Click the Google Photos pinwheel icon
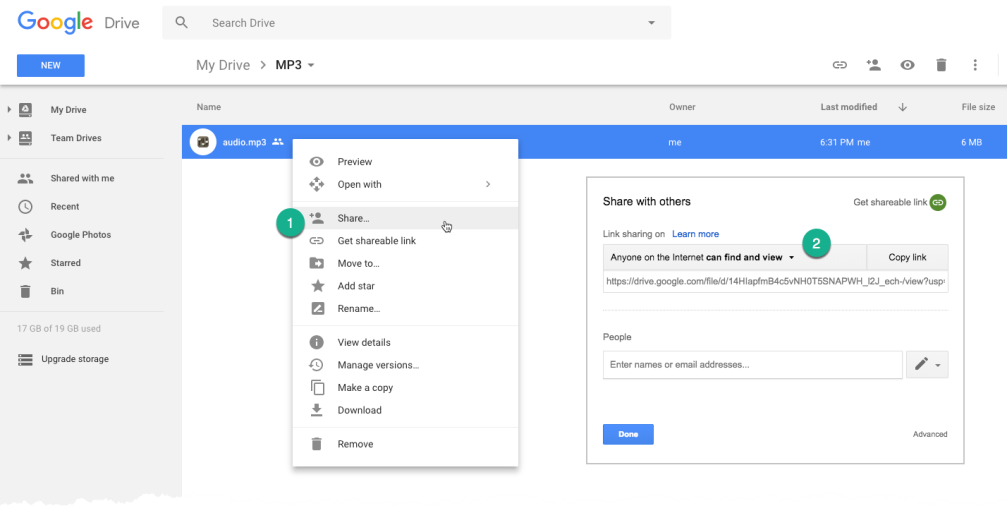The width and height of the screenshot is (1007, 506). tap(25, 235)
